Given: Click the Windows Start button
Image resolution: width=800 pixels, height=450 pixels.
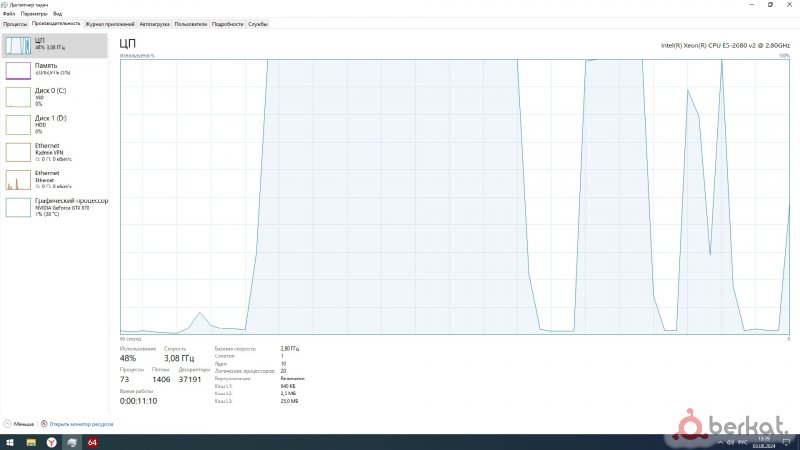Looking at the screenshot, I should tap(8, 441).
